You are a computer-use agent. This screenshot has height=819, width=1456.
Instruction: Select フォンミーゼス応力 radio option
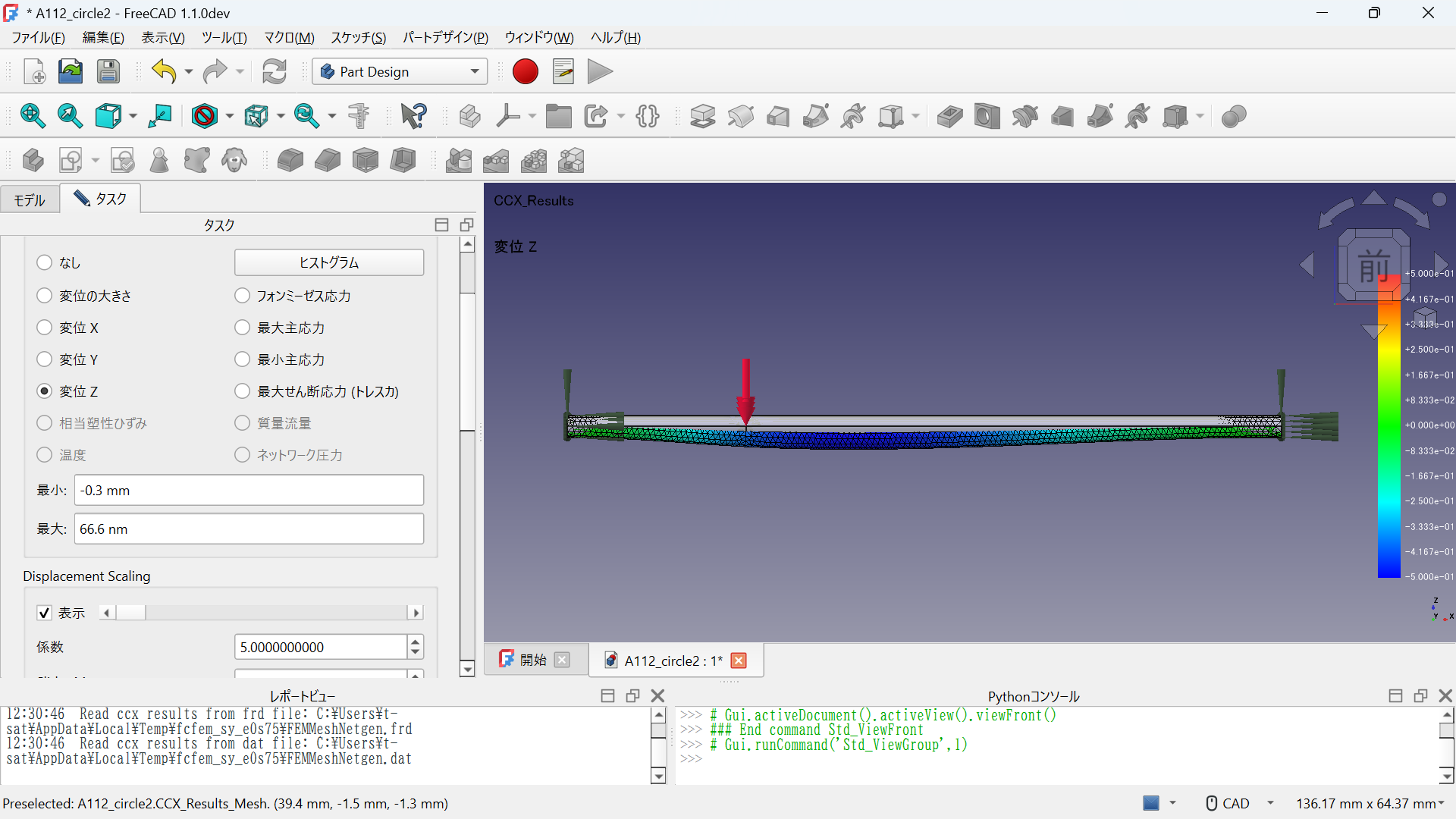[242, 296]
